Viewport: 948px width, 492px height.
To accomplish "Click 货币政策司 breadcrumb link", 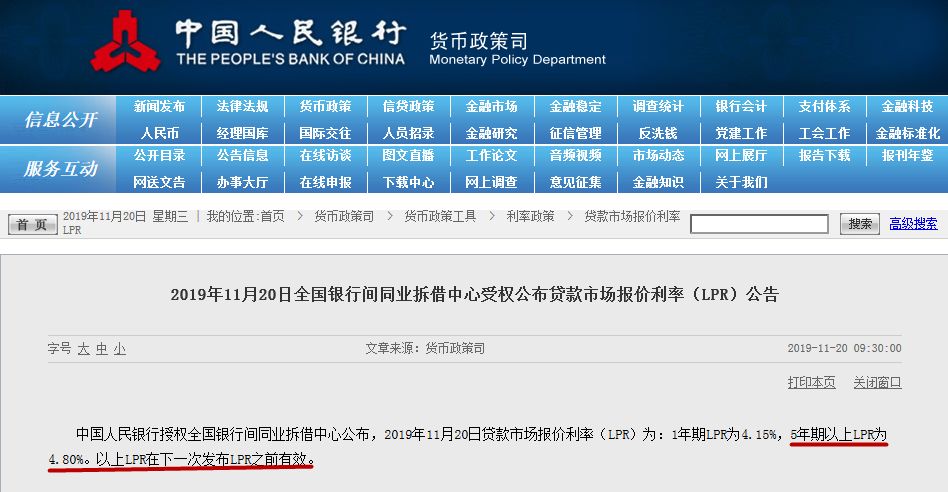I will tap(344, 216).
